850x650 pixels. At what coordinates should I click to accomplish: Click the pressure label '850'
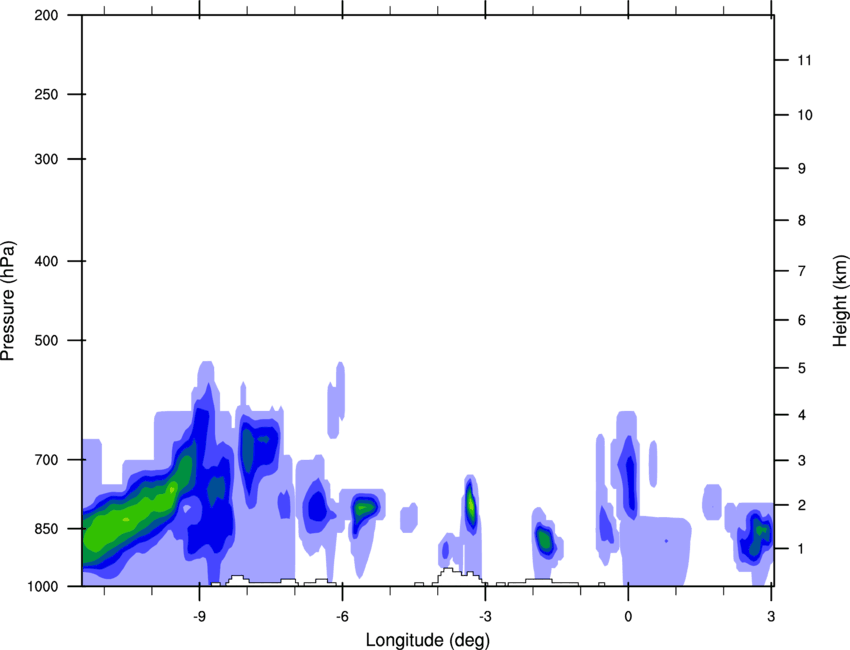click(x=47, y=529)
